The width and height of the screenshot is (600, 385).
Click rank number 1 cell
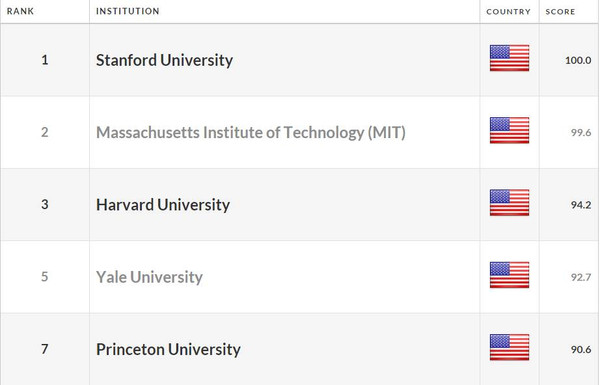click(x=45, y=60)
